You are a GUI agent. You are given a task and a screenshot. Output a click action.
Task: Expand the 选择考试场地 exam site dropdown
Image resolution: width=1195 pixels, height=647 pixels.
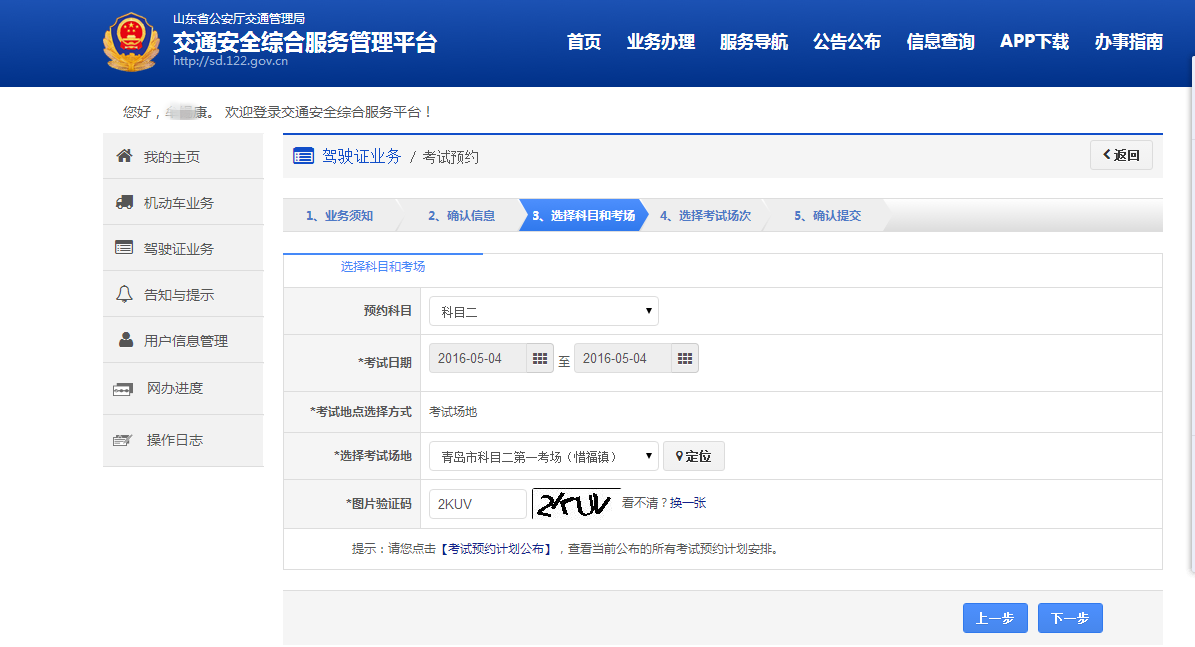click(544, 456)
